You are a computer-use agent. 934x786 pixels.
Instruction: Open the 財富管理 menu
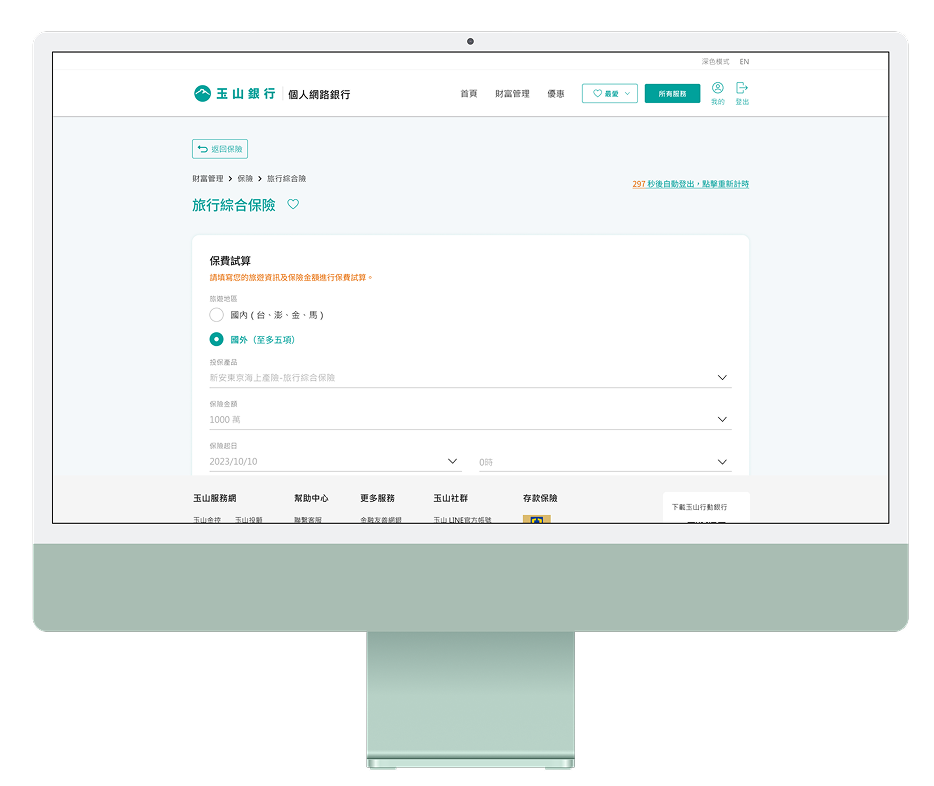click(x=512, y=94)
